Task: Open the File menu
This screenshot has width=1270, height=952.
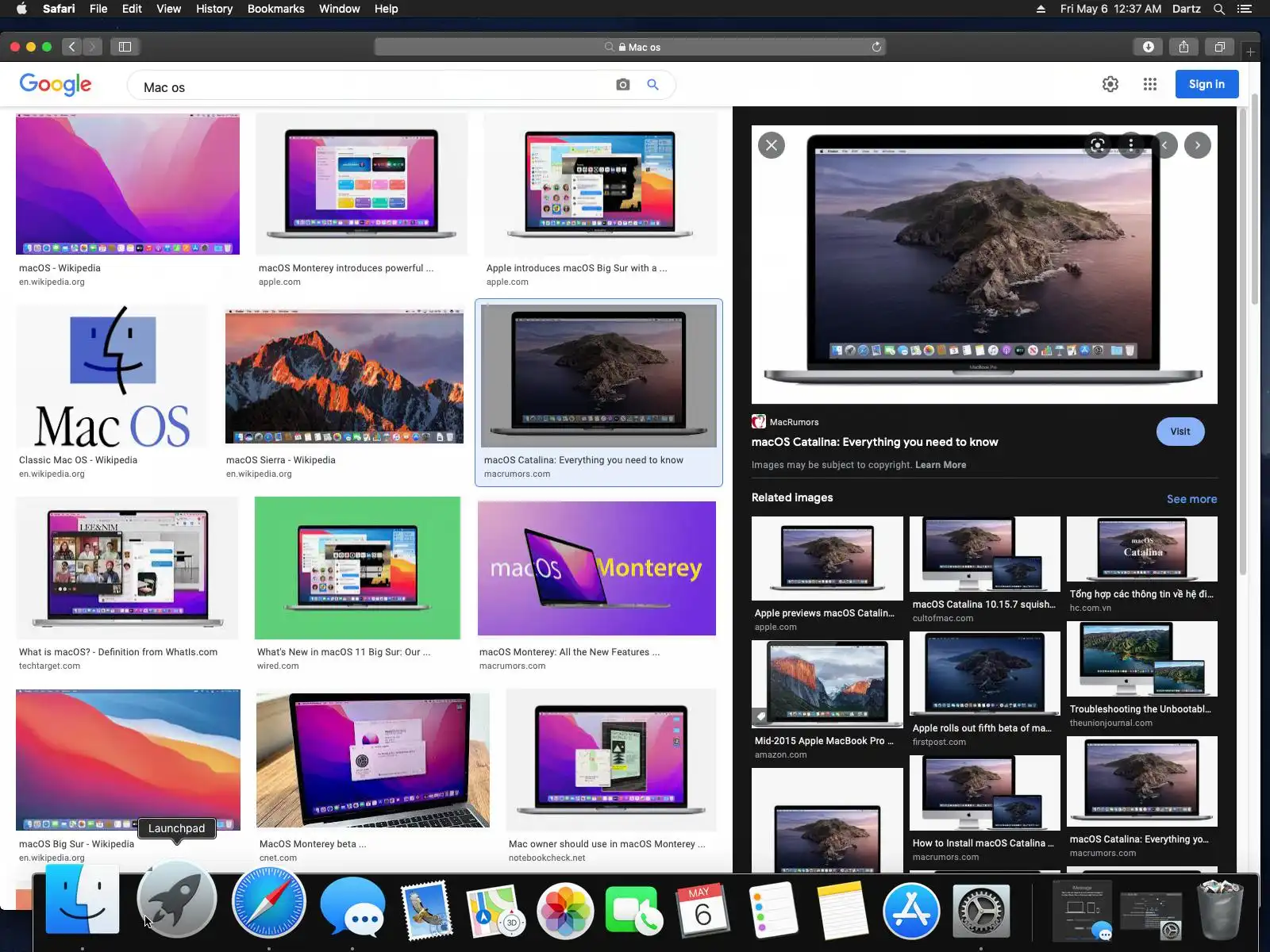Action: point(98,9)
